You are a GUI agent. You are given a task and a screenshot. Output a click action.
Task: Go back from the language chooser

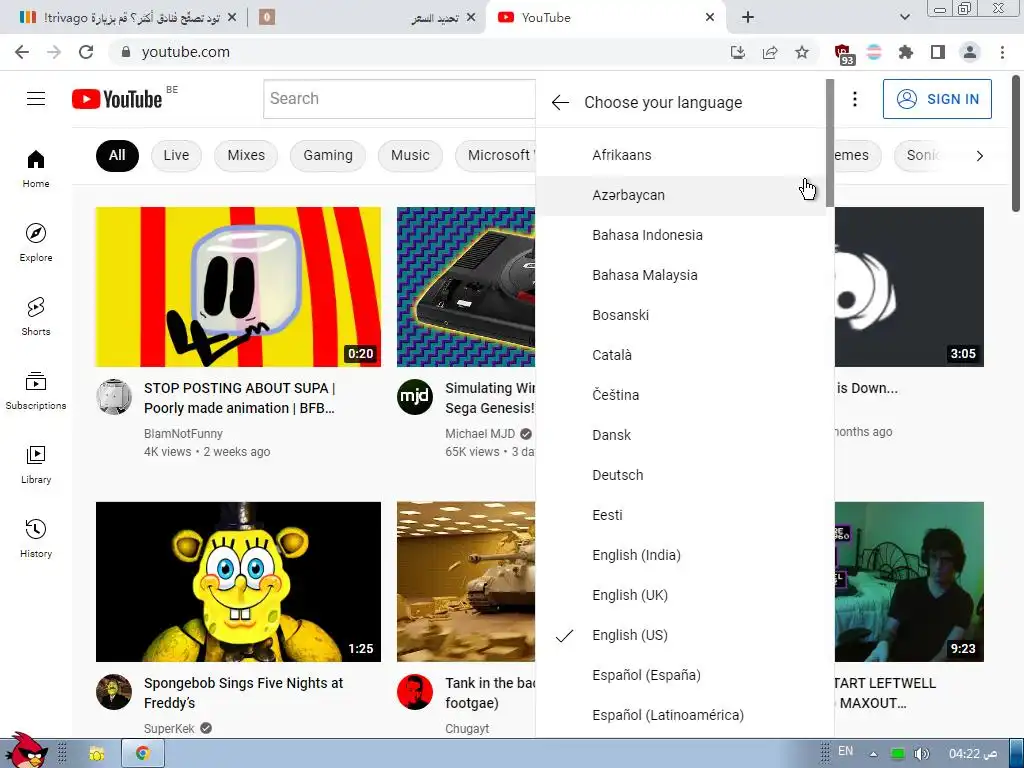click(560, 103)
